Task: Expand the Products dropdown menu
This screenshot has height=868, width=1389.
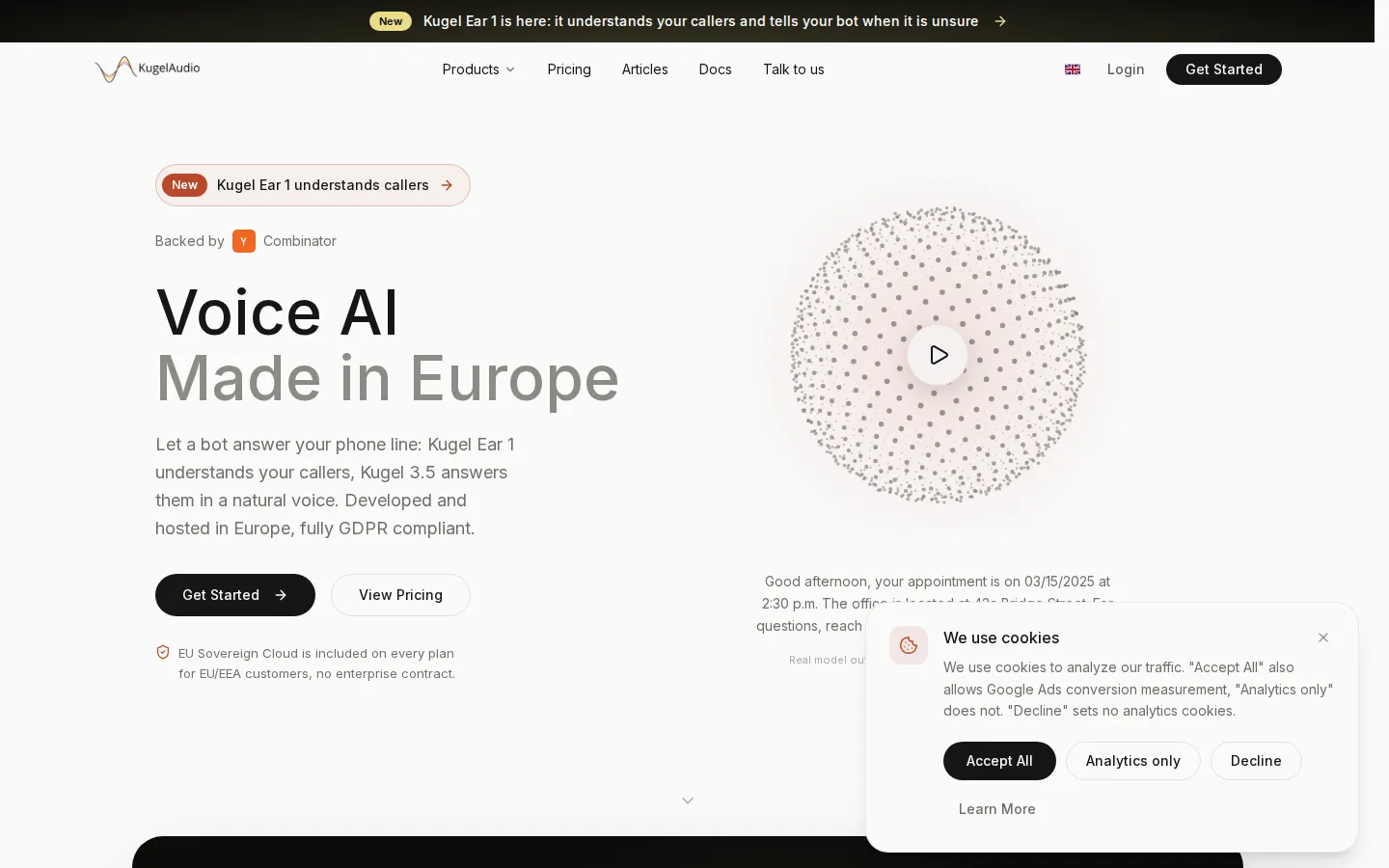Action: click(479, 69)
